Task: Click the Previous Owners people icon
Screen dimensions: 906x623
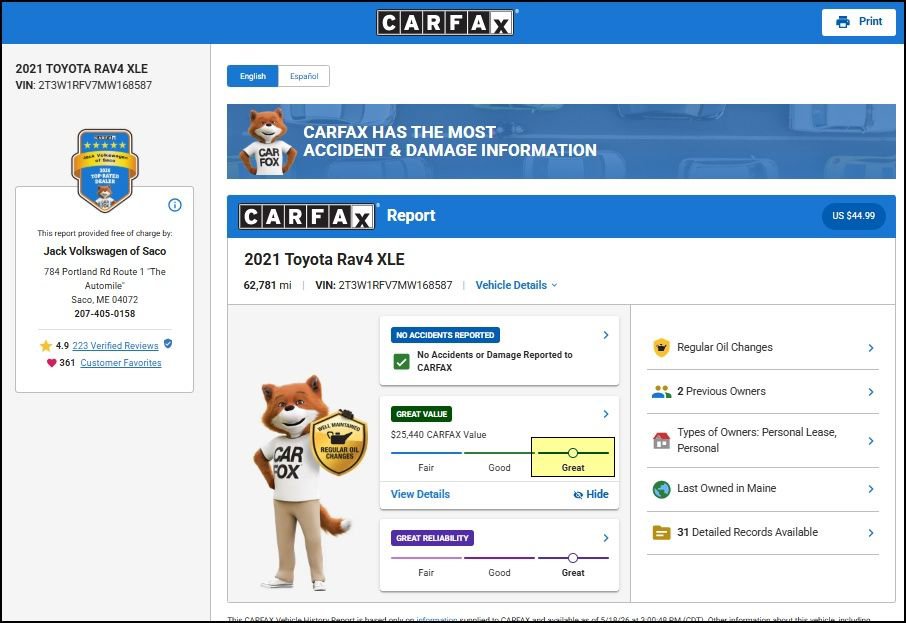Action: 661,392
